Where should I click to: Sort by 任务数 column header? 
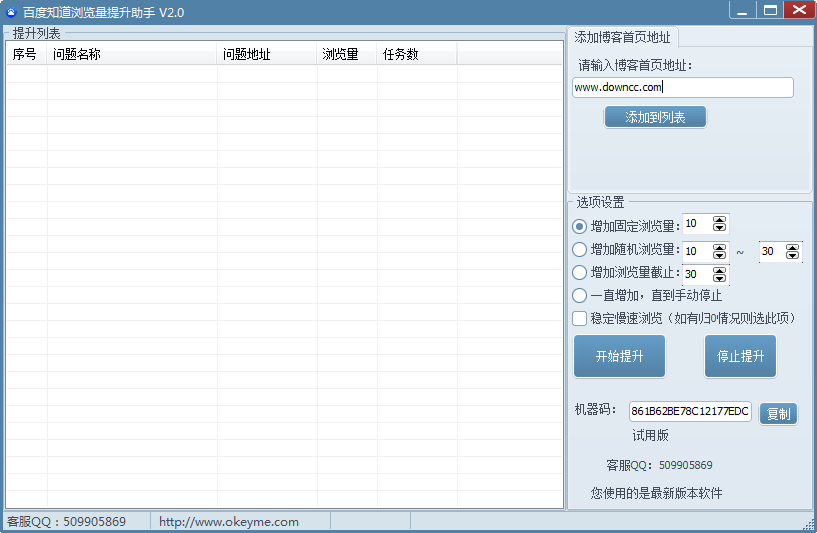[x=417, y=54]
